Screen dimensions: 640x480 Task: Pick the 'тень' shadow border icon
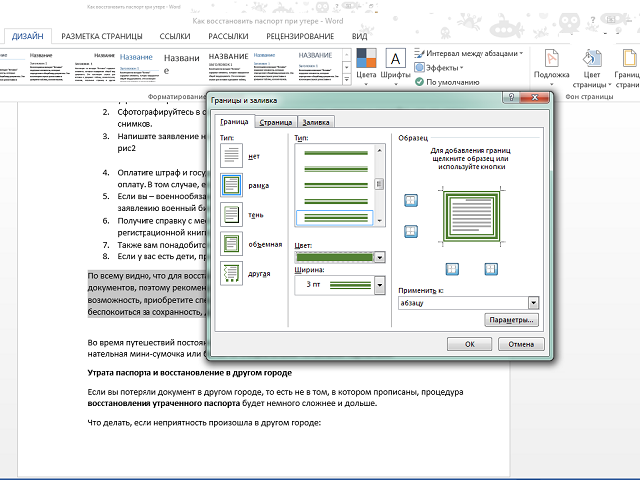[232, 214]
